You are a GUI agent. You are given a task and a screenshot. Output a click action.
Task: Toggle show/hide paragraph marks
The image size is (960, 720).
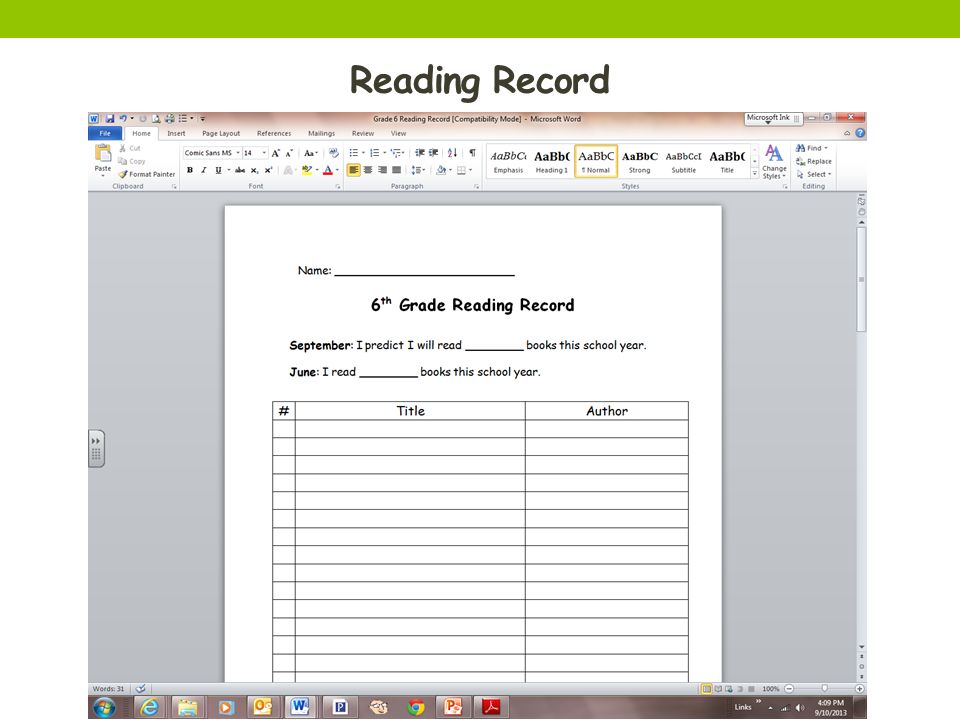coord(472,153)
